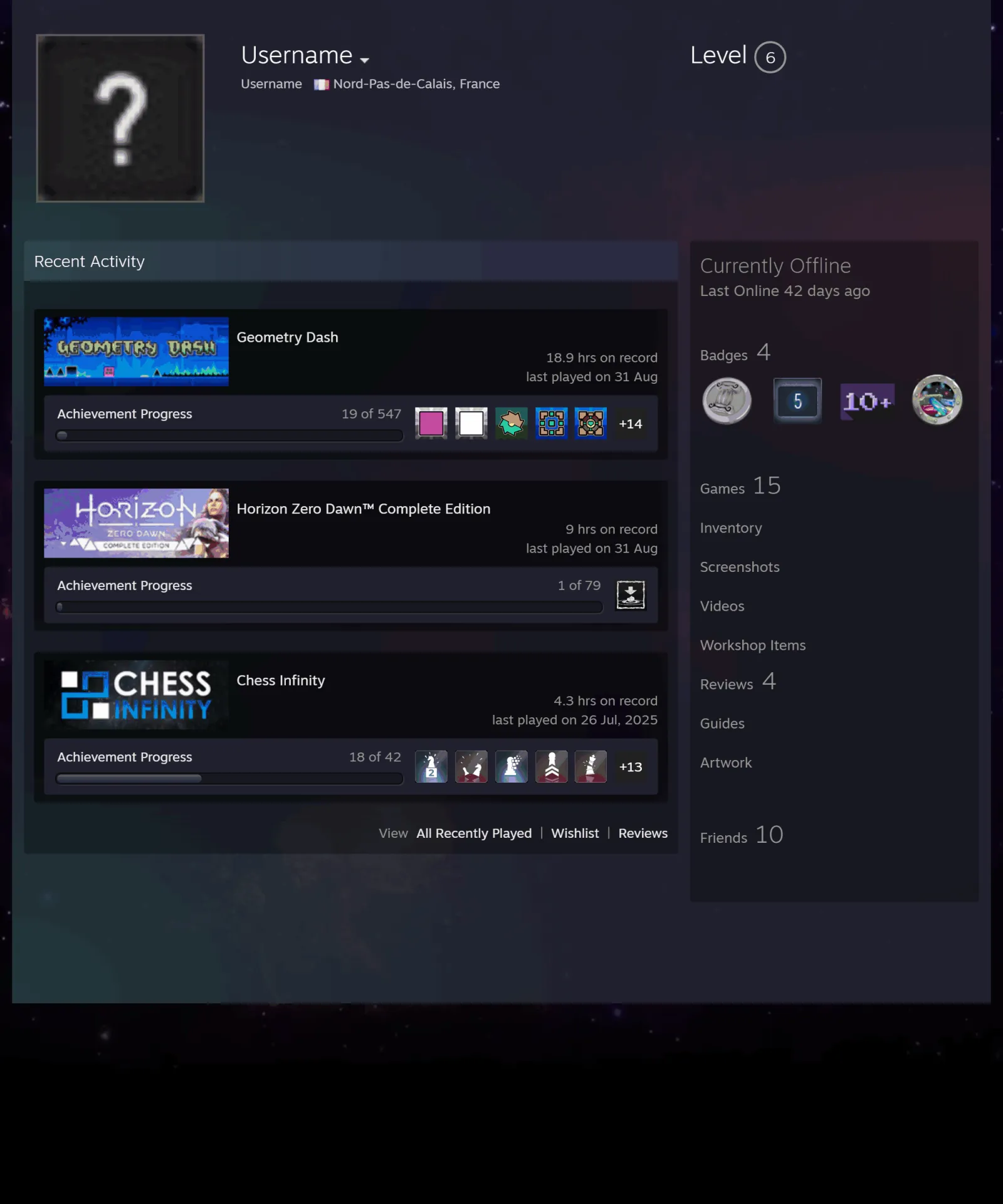Click the Geometry Dash achievement progress bar
Viewport: 1003px width, 1204px height.
pos(229,435)
